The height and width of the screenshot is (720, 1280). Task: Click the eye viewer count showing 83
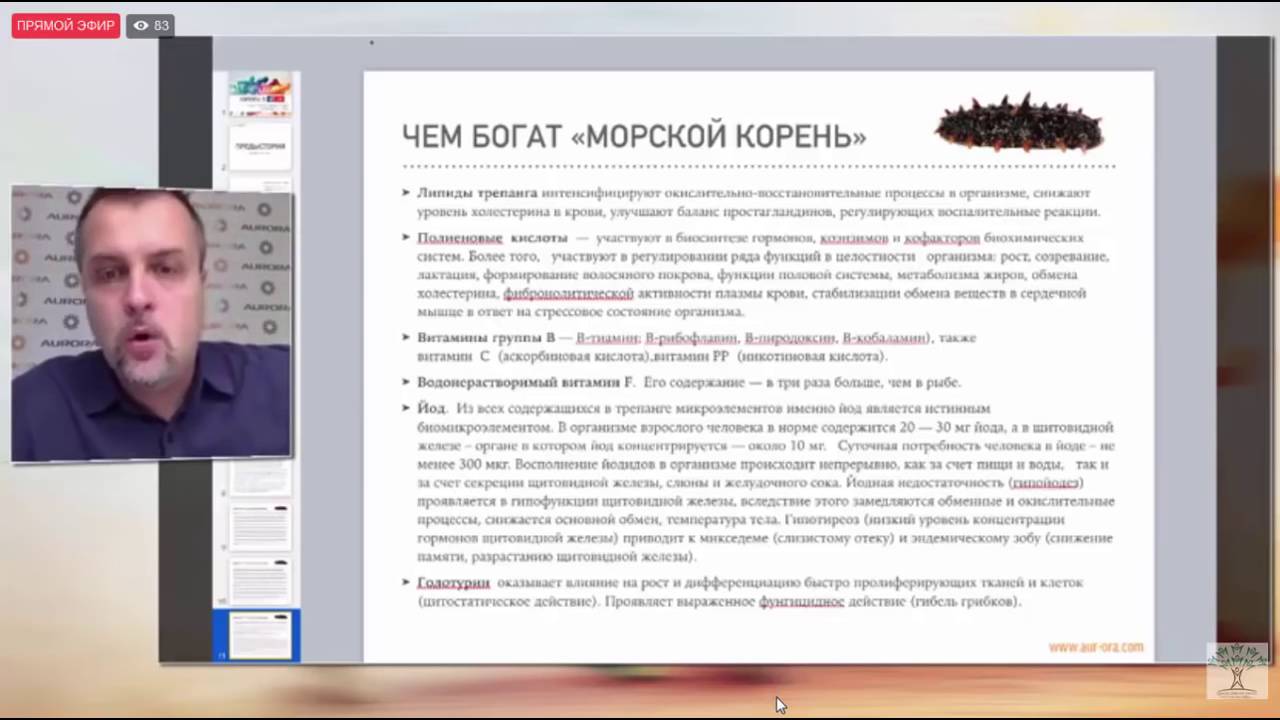tap(151, 26)
